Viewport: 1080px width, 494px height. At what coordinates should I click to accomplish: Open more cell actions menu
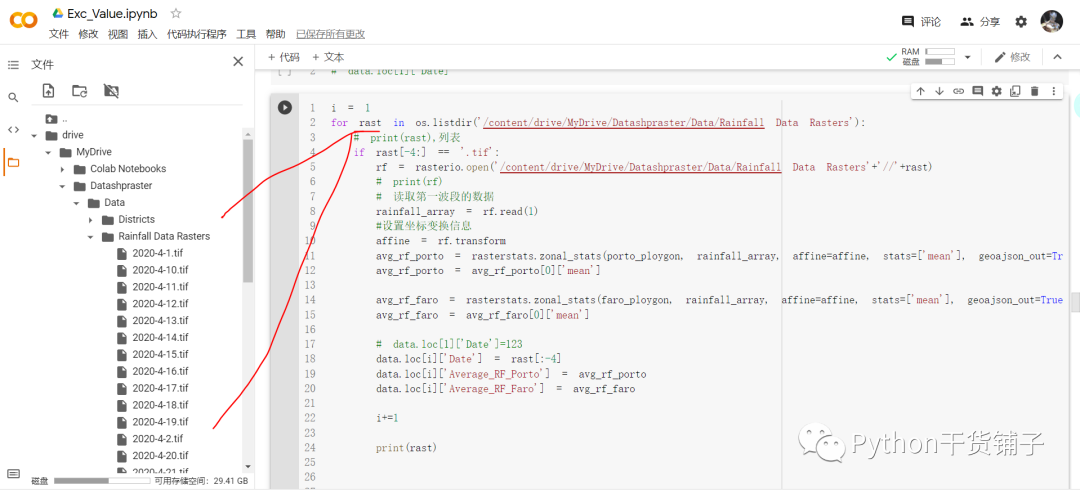1053,91
